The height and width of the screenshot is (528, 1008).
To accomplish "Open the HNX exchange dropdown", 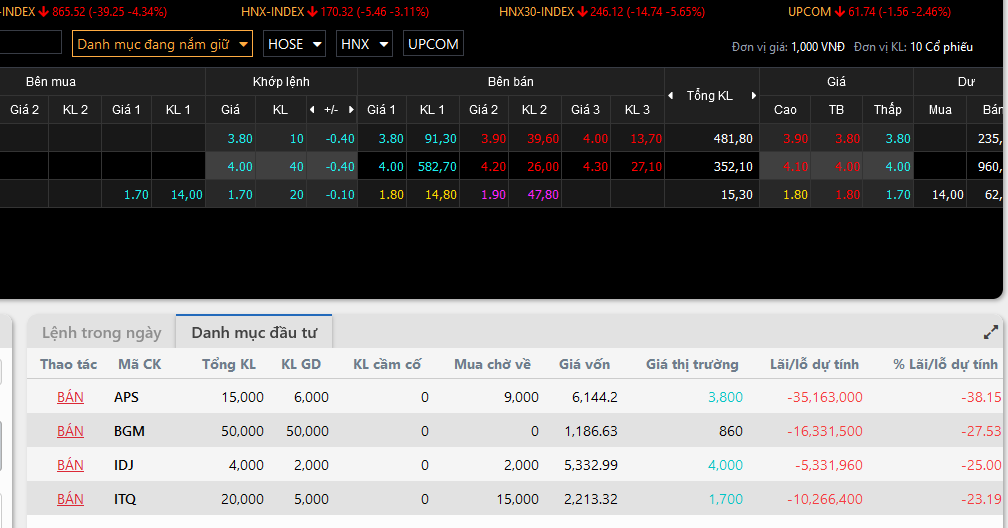I will click(364, 44).
